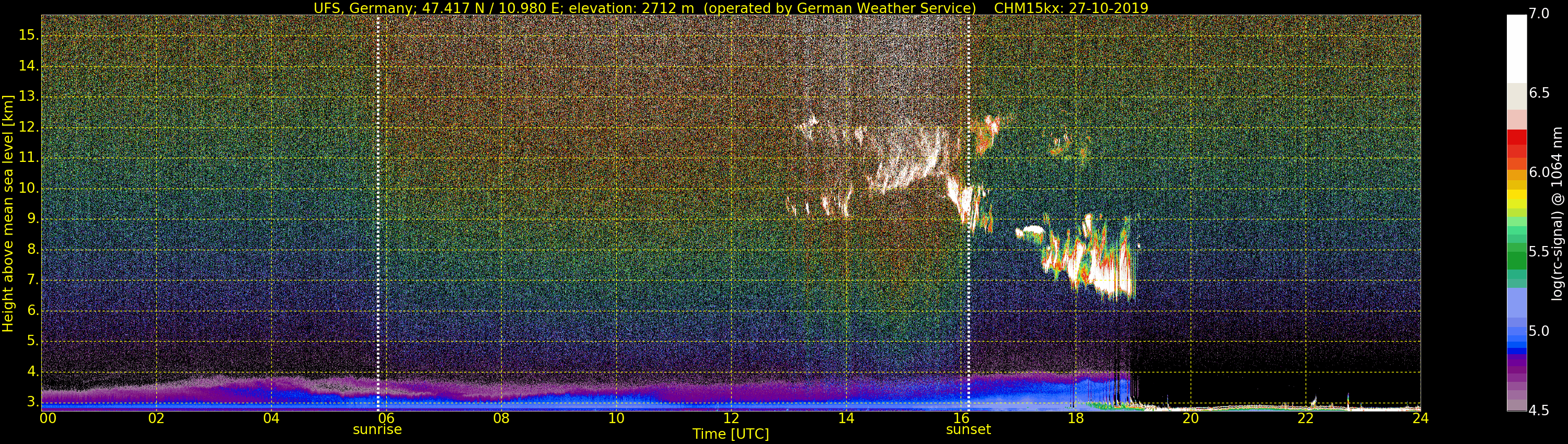The image size is (1568, 444).
Task: Click the "sunrise" label below the time axis
Action: (377, 429)
